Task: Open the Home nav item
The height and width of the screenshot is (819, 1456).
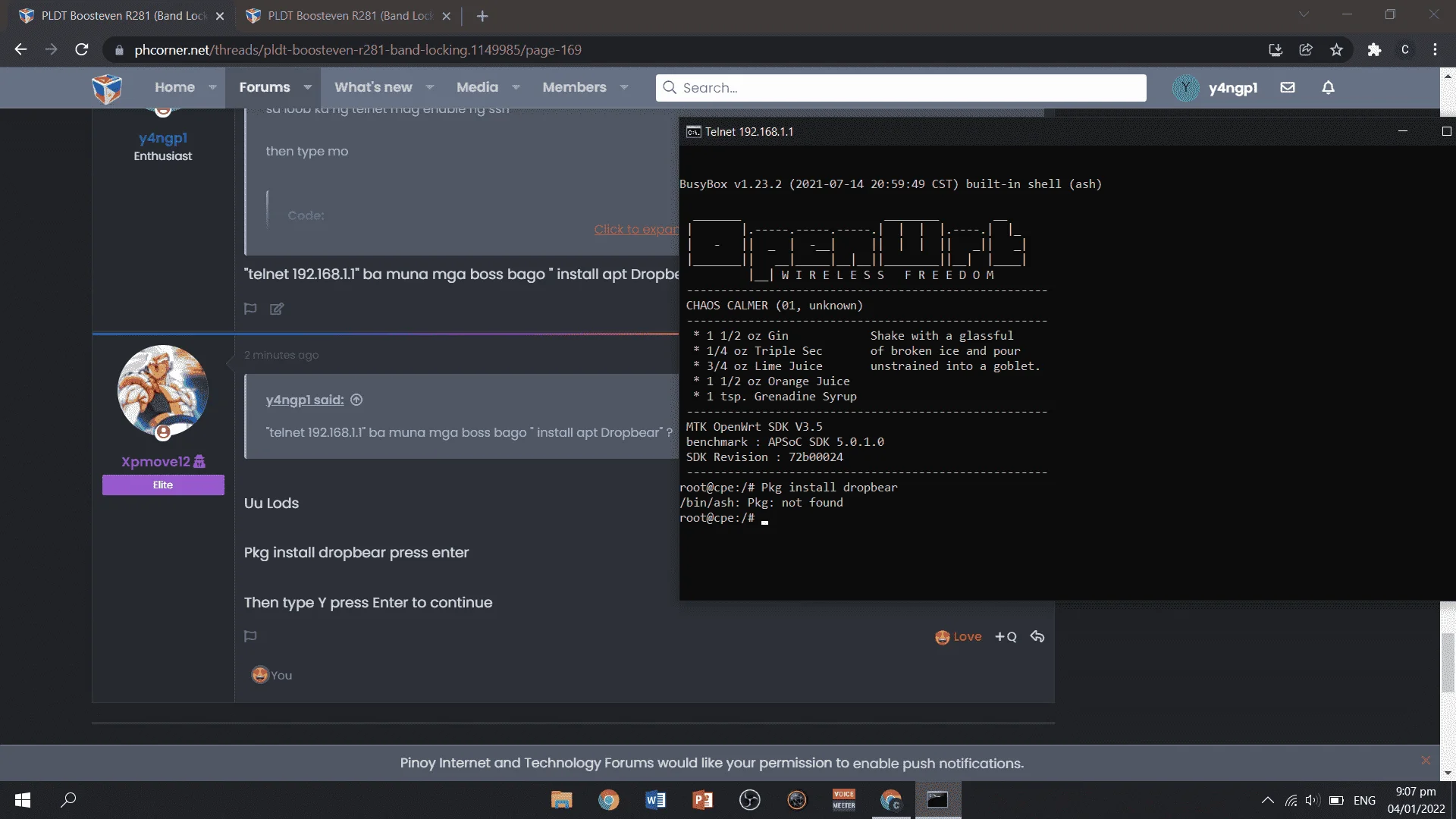Action: tap(174, 87)
